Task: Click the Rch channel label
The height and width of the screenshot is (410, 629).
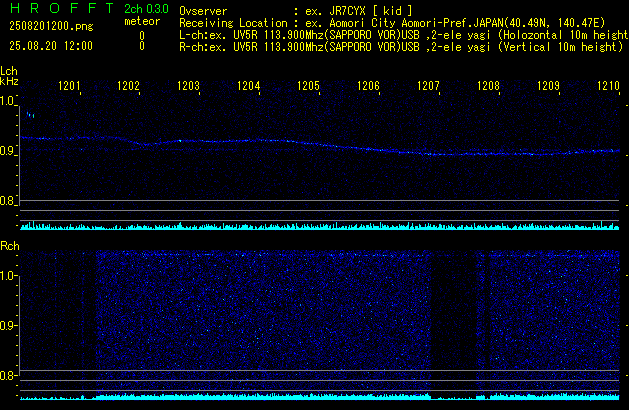Action: tap(10, 246)
